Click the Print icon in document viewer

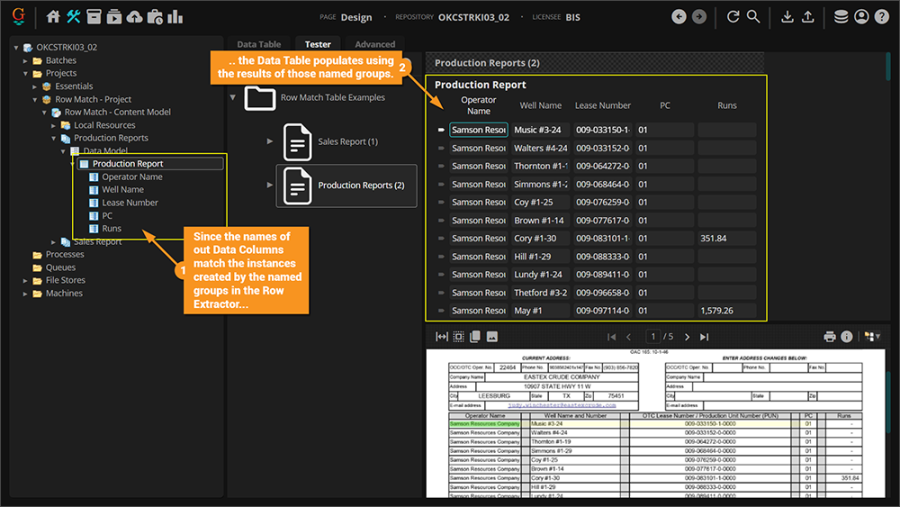tap(829, 337)
